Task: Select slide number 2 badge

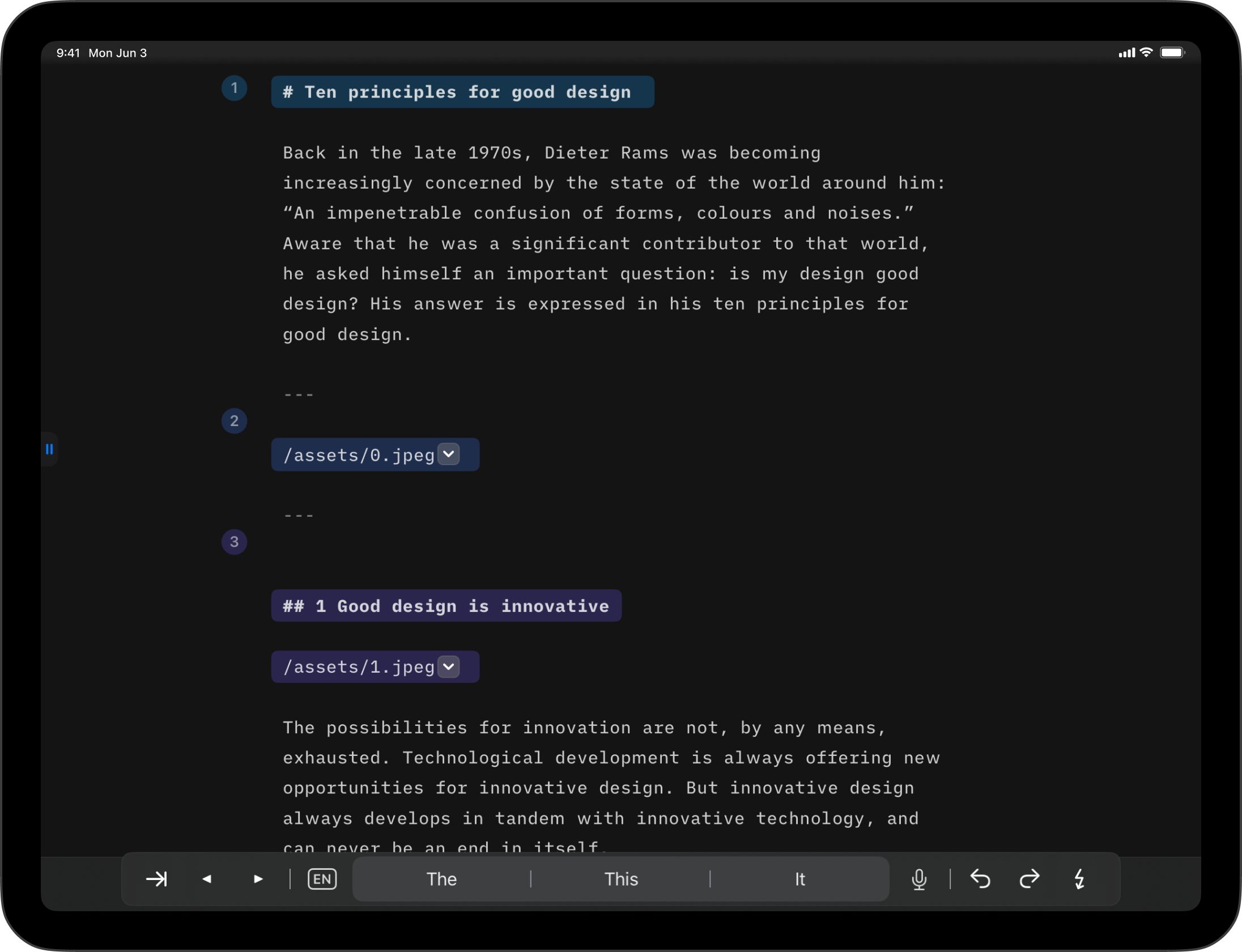Action: click(x=234, y=421)
